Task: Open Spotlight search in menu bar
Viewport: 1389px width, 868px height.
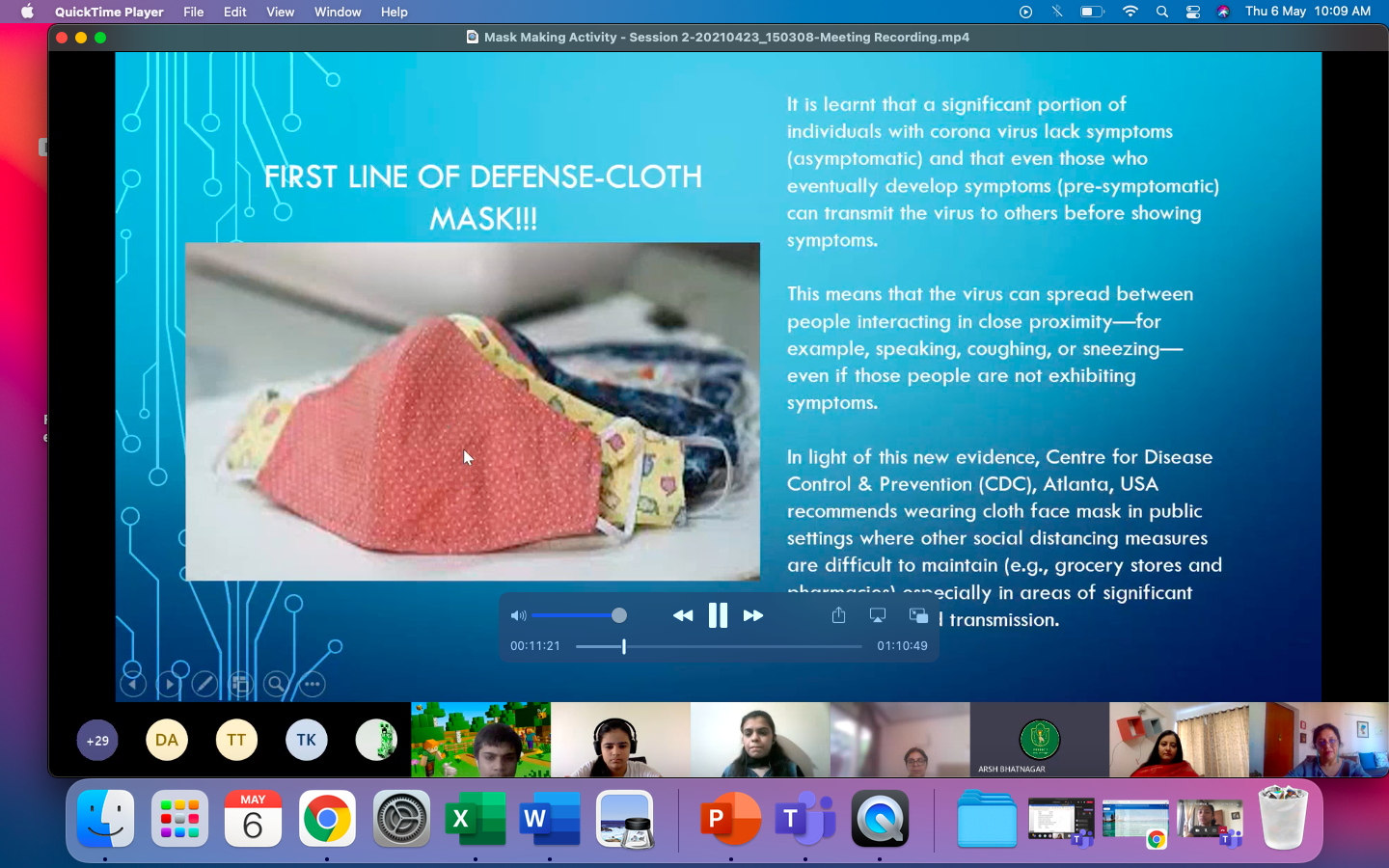Action: [1162, 12]
